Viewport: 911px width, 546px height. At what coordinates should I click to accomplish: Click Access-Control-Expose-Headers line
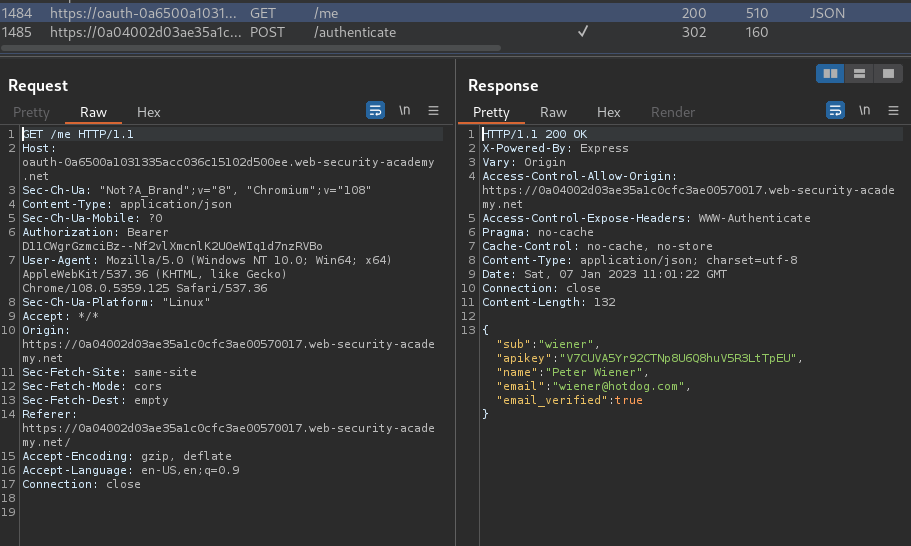(x=646, y=218)
